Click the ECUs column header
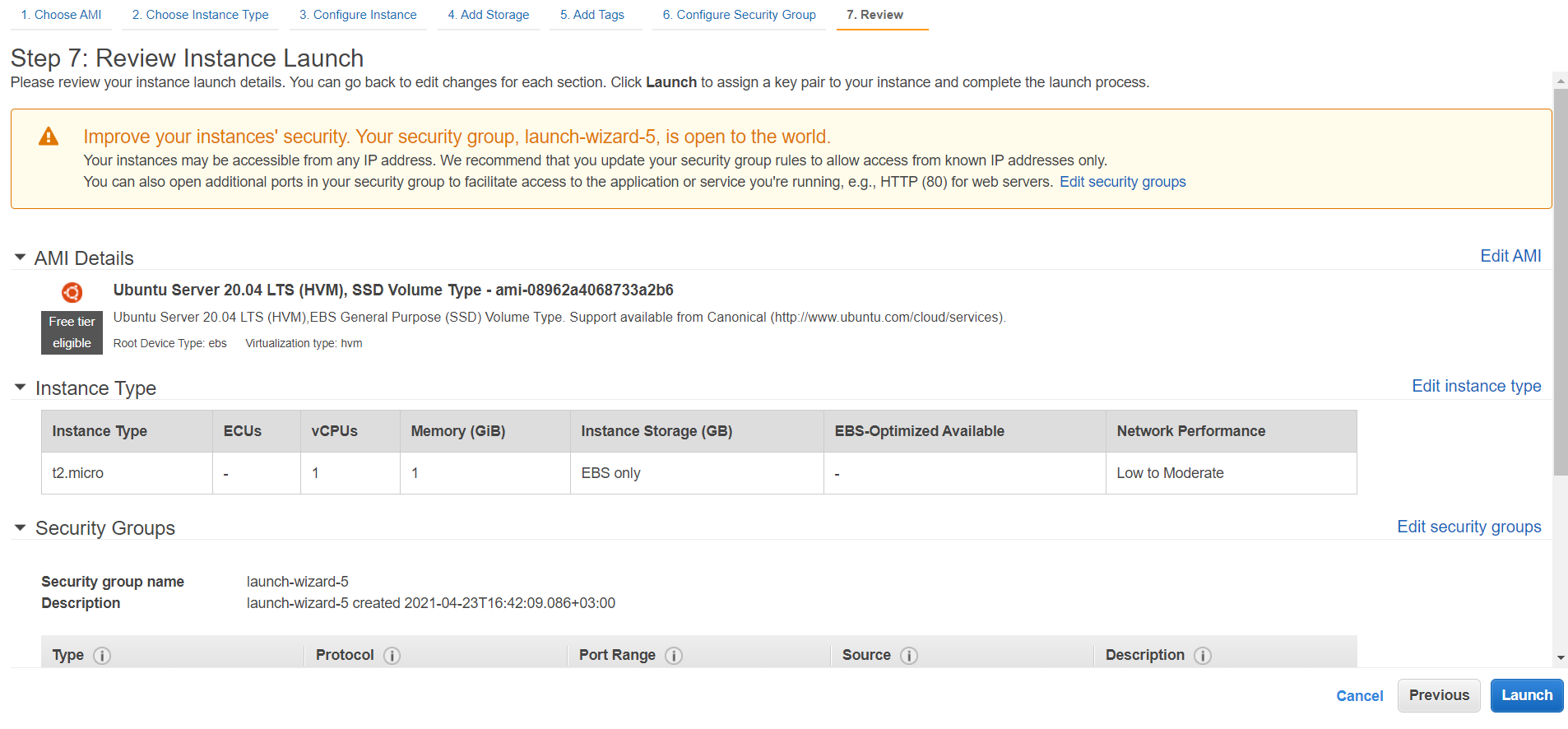 coord(256,431)
